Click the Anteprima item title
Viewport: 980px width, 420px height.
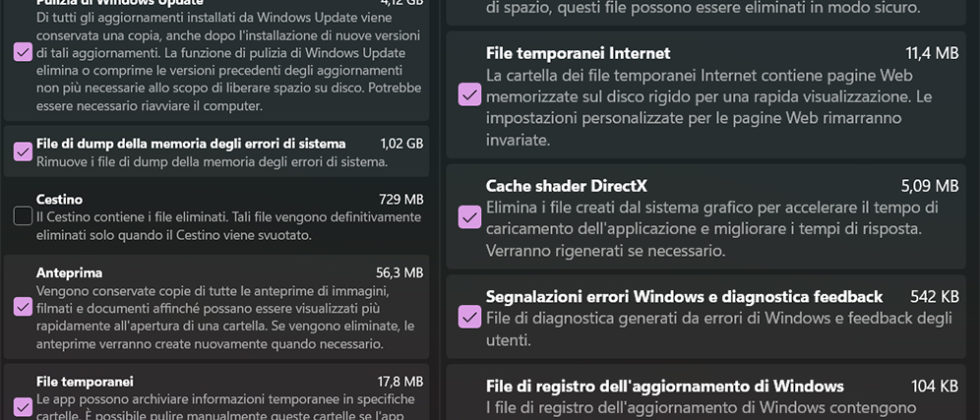point(69,272)
